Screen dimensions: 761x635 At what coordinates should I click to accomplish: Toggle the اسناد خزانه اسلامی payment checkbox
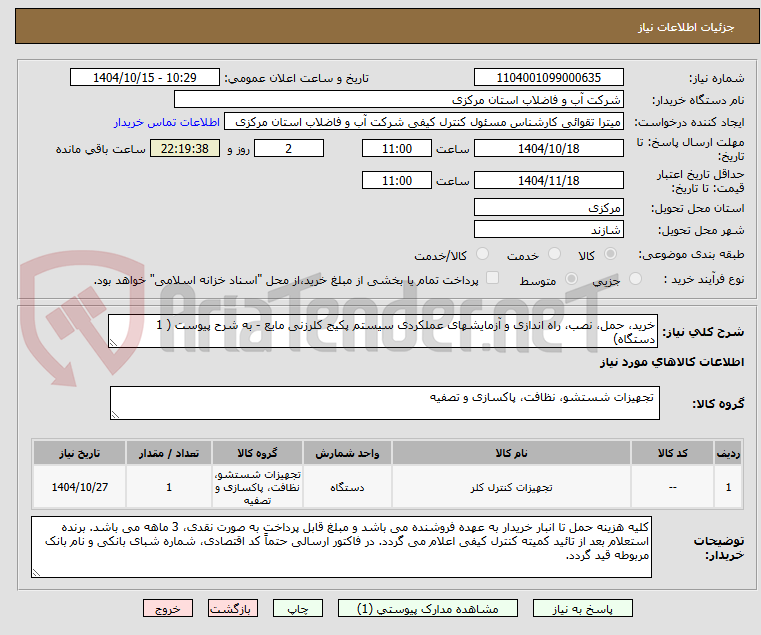[493, 278]
